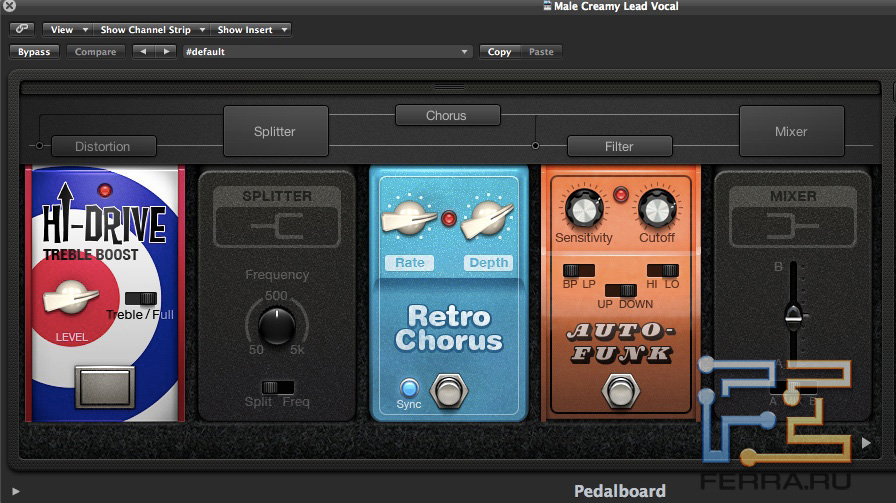896x503 pixels.
Task: Open the View dropdown menu
Action: click(68, 30)
